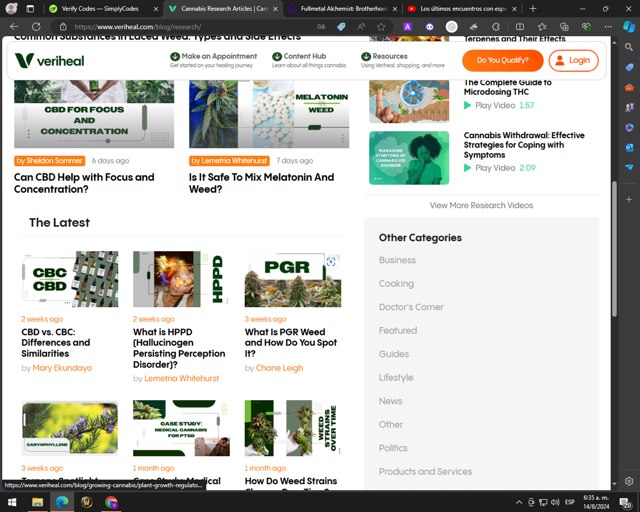Close the Fullmetal Alchemist tab
The height and width of the screenshot is (512, 640).
(395, 9)
